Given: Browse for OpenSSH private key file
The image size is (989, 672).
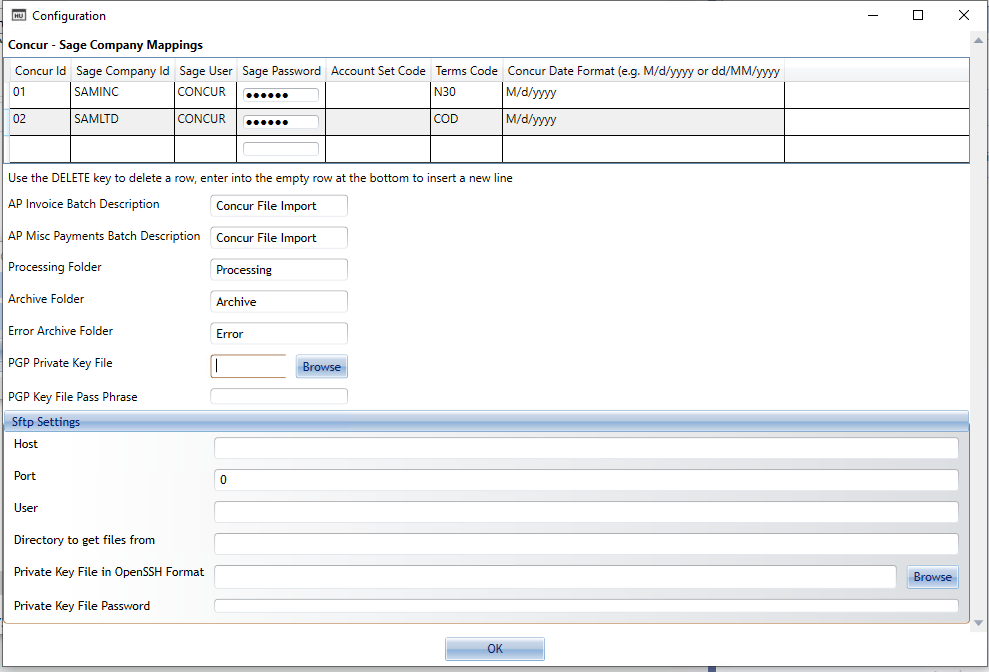Looking at the screenshot, I should (932, 577).
